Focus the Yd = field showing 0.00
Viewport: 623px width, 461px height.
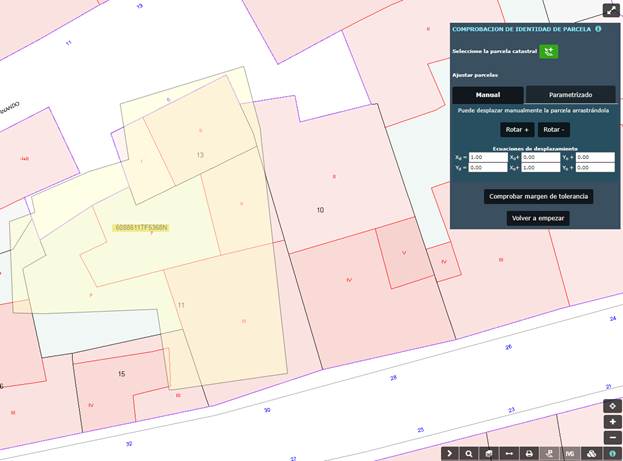[488, 168]
